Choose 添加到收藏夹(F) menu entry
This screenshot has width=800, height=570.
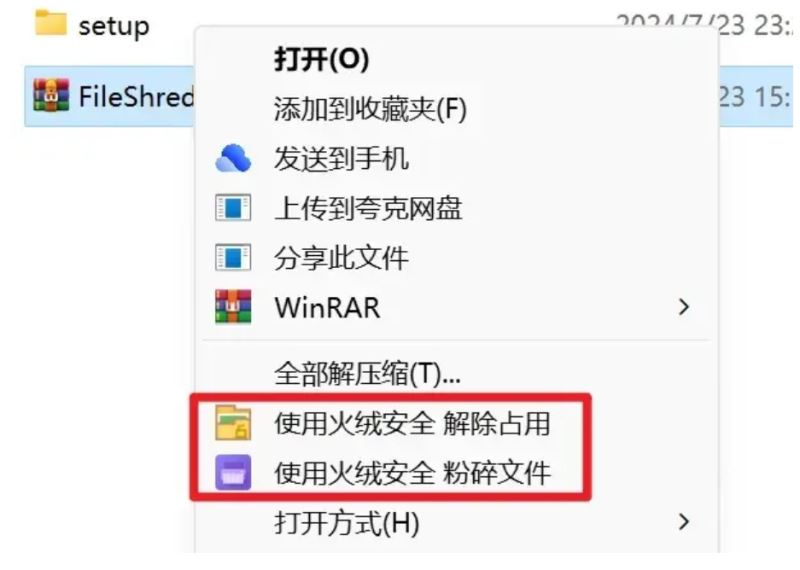tap(370, 108)
